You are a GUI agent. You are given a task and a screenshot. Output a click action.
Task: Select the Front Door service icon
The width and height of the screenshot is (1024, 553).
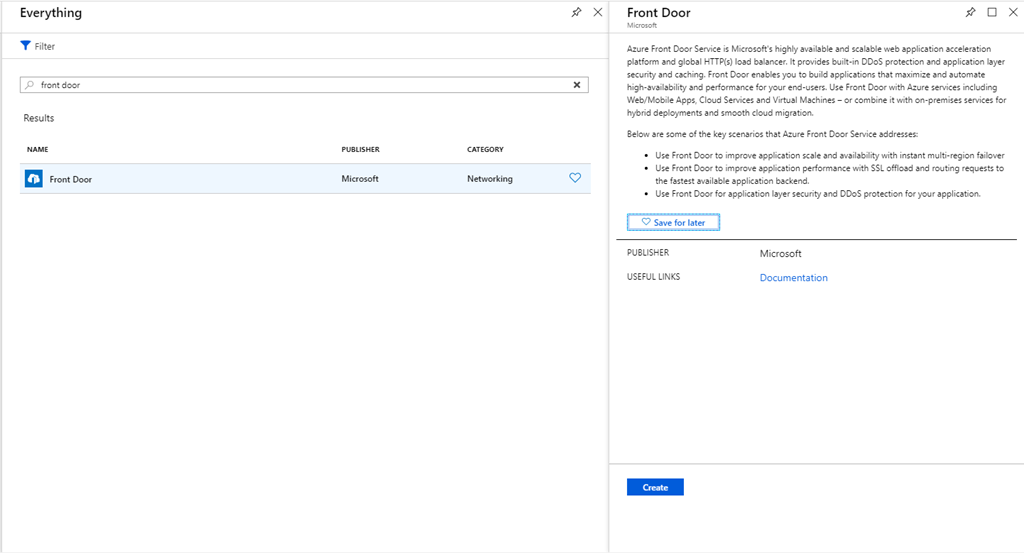34,178
